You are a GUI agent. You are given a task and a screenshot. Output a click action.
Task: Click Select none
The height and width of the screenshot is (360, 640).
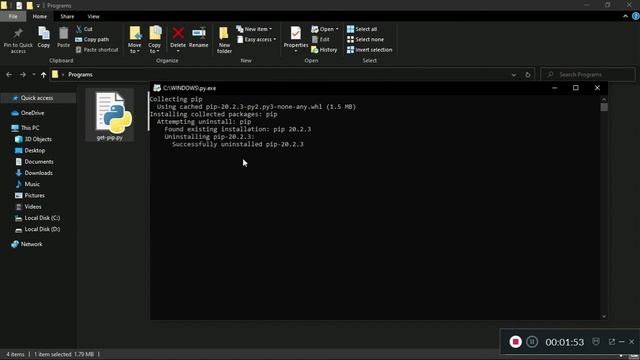(x=365, y=40)
